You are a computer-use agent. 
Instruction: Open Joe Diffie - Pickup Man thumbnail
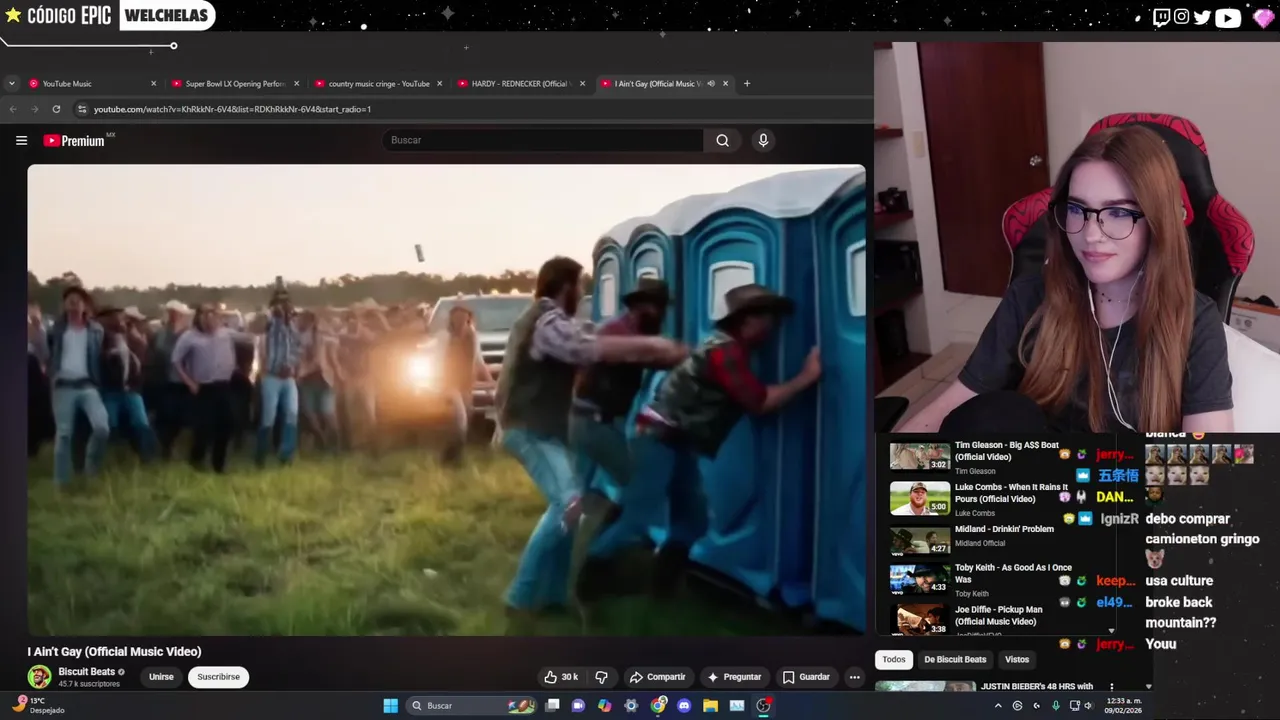(x=919, y=620)
